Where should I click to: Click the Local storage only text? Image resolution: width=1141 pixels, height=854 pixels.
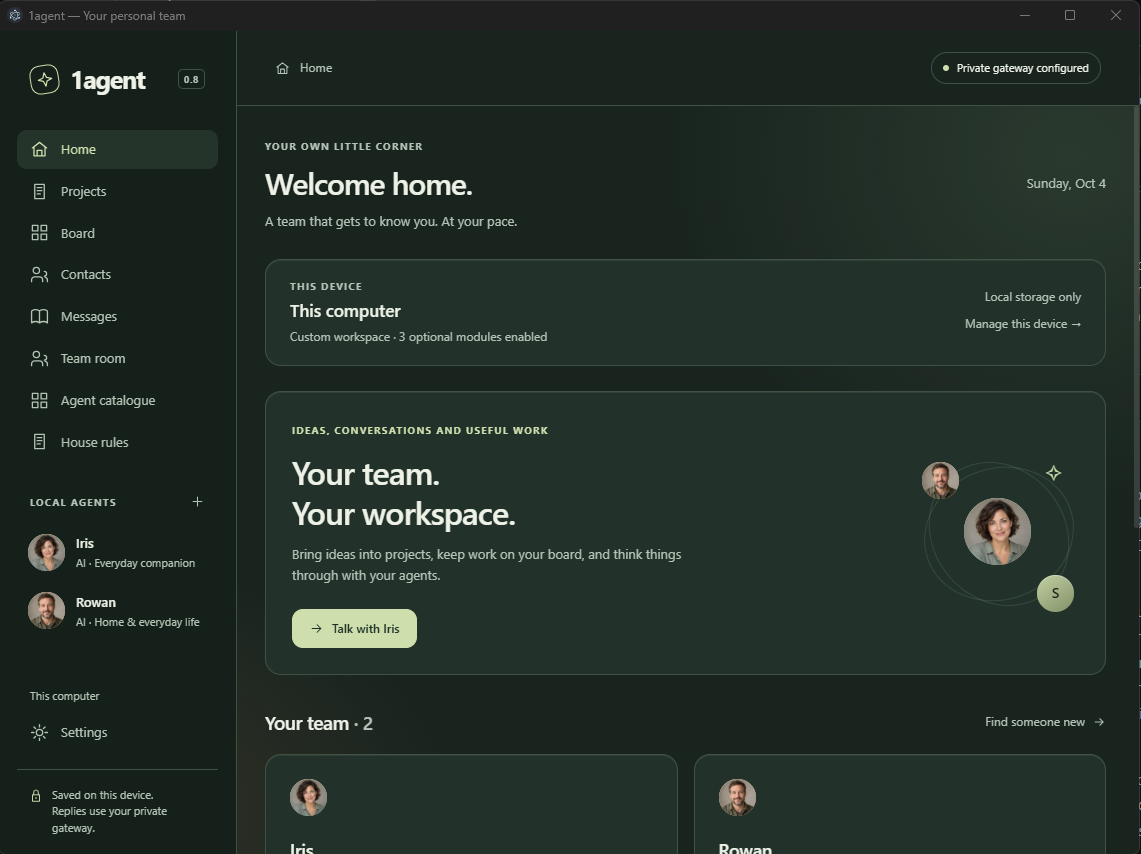coord(1033,298)
